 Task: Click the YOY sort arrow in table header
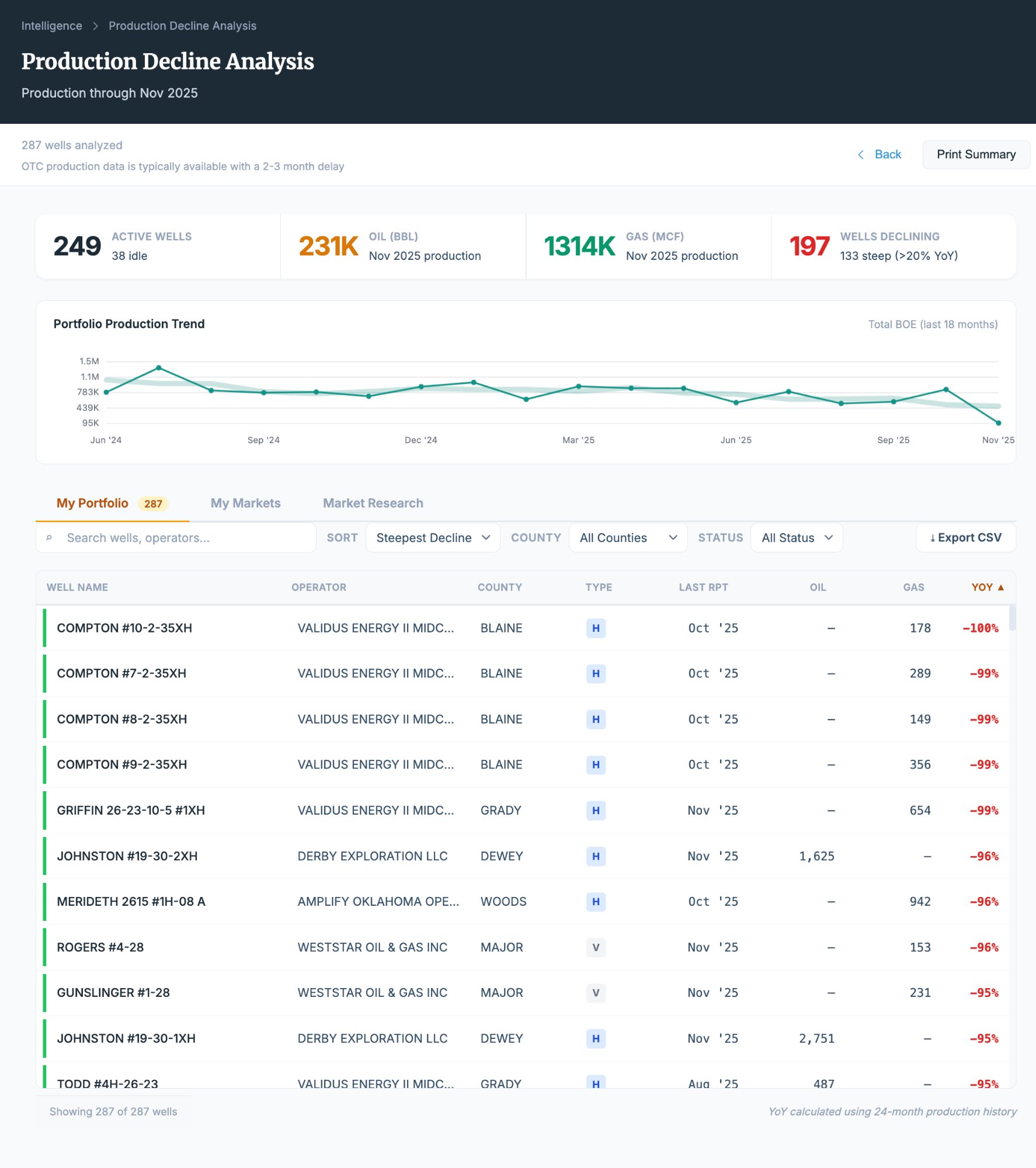[1001, 588]
